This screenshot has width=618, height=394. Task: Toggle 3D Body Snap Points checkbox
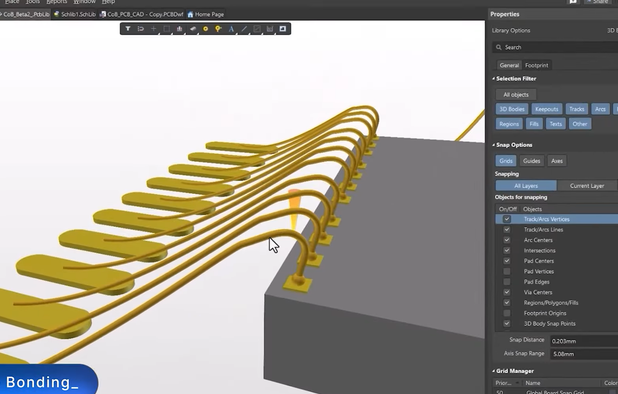click(x=507, y=323)
